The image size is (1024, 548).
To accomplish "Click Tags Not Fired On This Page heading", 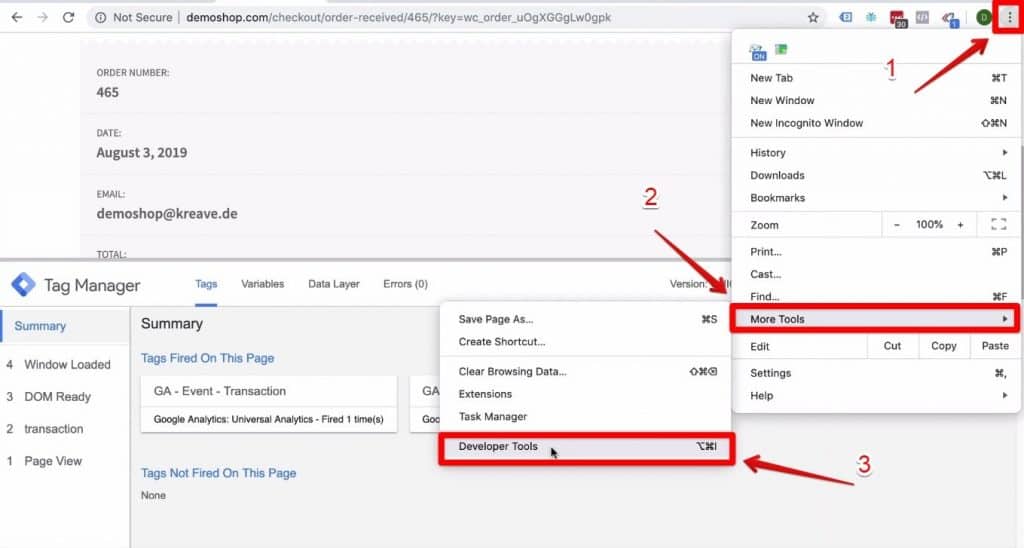I will pos(219,474).
